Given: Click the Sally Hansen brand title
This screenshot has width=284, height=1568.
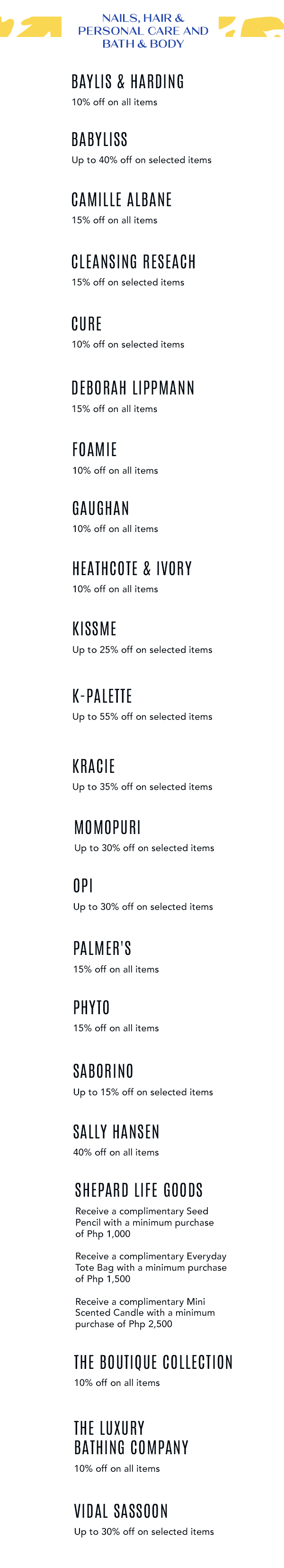Looking at the screenshot, I should pos(116,1132).
